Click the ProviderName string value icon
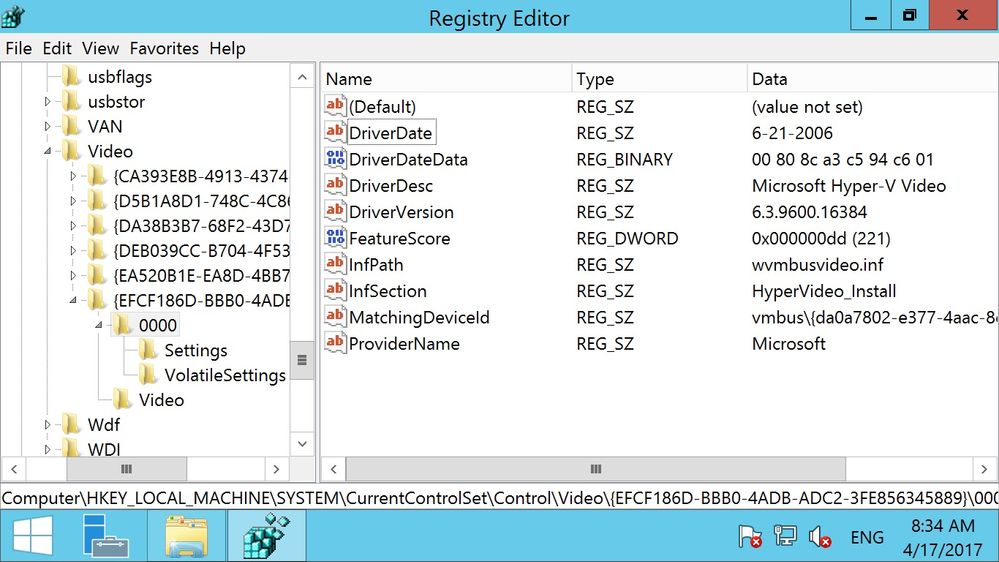Screen dimensions: 999x562 click(x=335, y=343)
